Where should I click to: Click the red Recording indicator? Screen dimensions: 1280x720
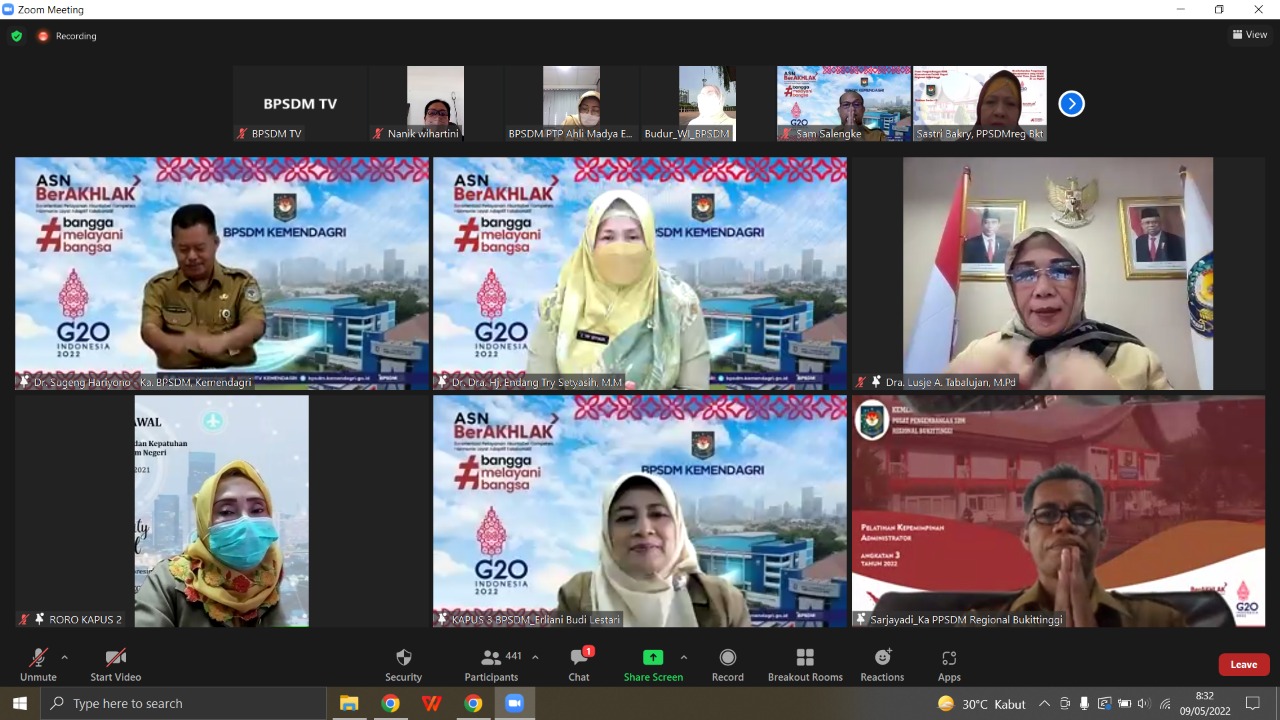67,36
